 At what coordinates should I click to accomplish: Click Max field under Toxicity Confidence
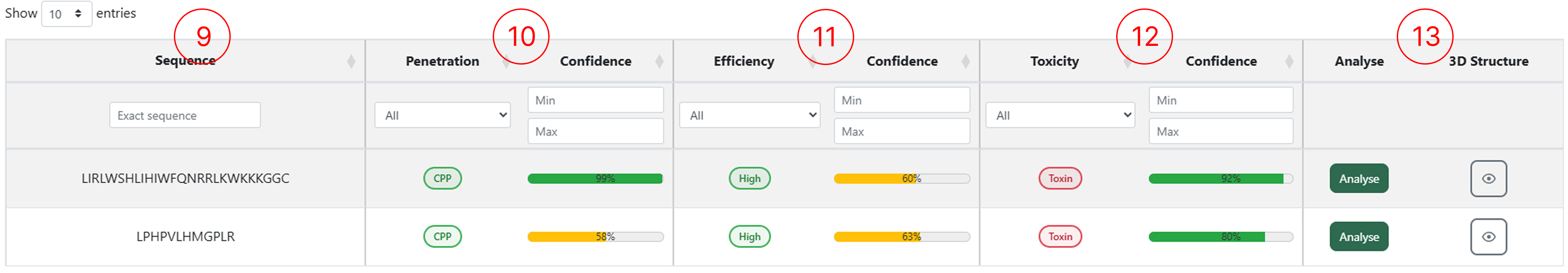(x=1220, y=131)
